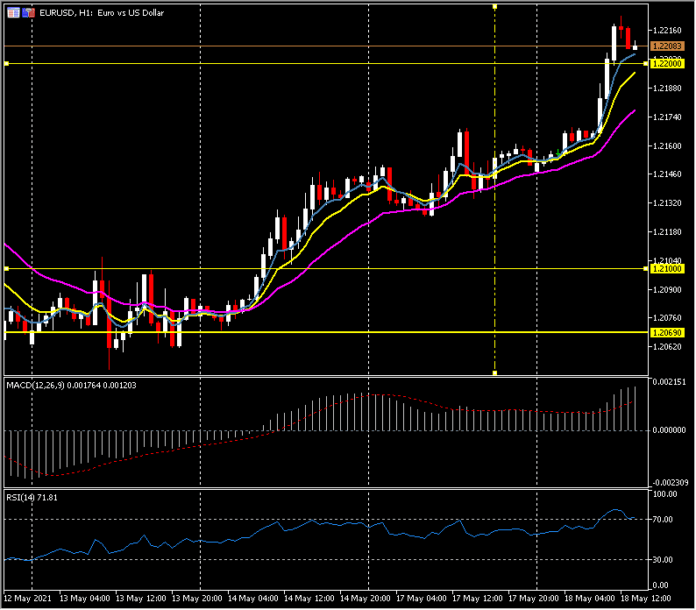Click the yellow 1.21000 level price tag
The width and height of the screenshot is (696, 610).
pyautogui.click(x=667, y=269)
